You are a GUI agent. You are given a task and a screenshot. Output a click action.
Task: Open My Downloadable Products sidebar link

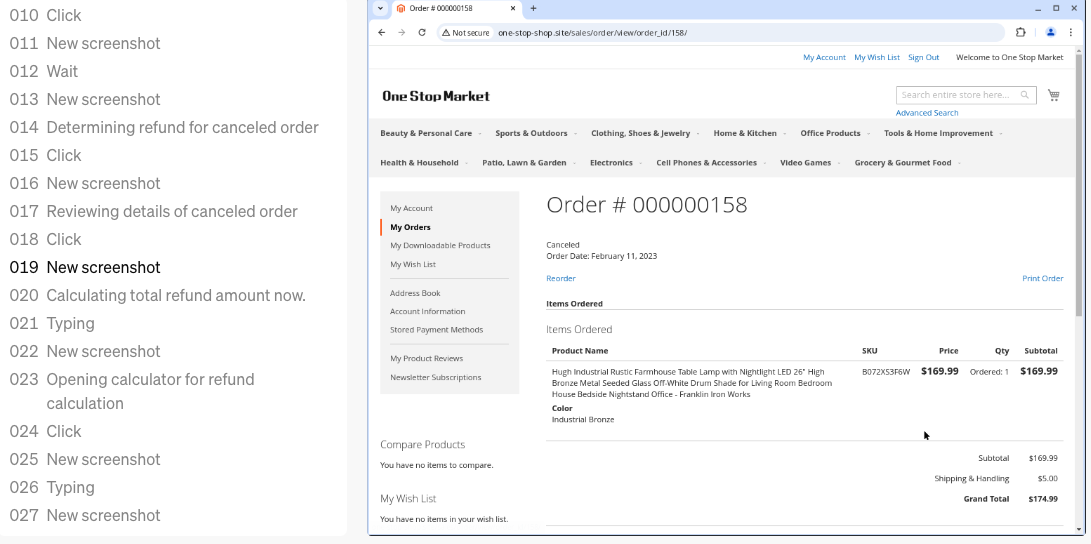coord(440,246)
